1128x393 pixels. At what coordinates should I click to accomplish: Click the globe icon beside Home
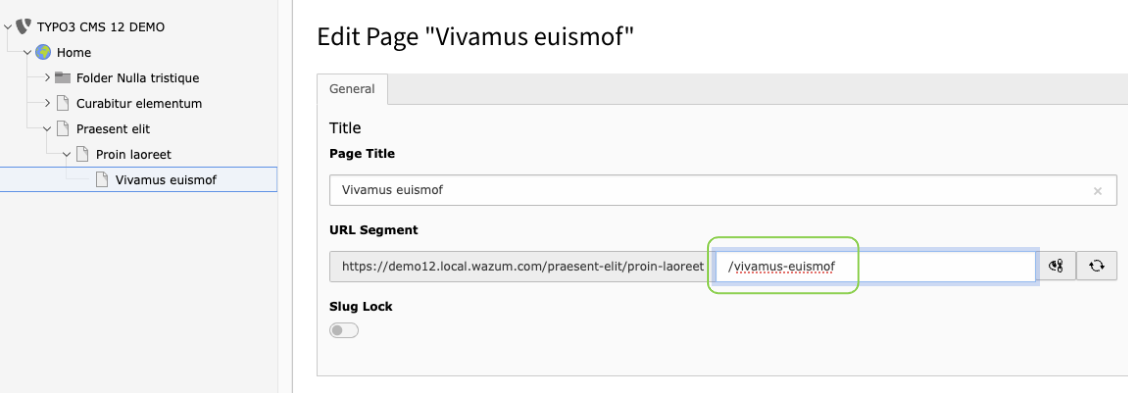[x=43, y=53]
